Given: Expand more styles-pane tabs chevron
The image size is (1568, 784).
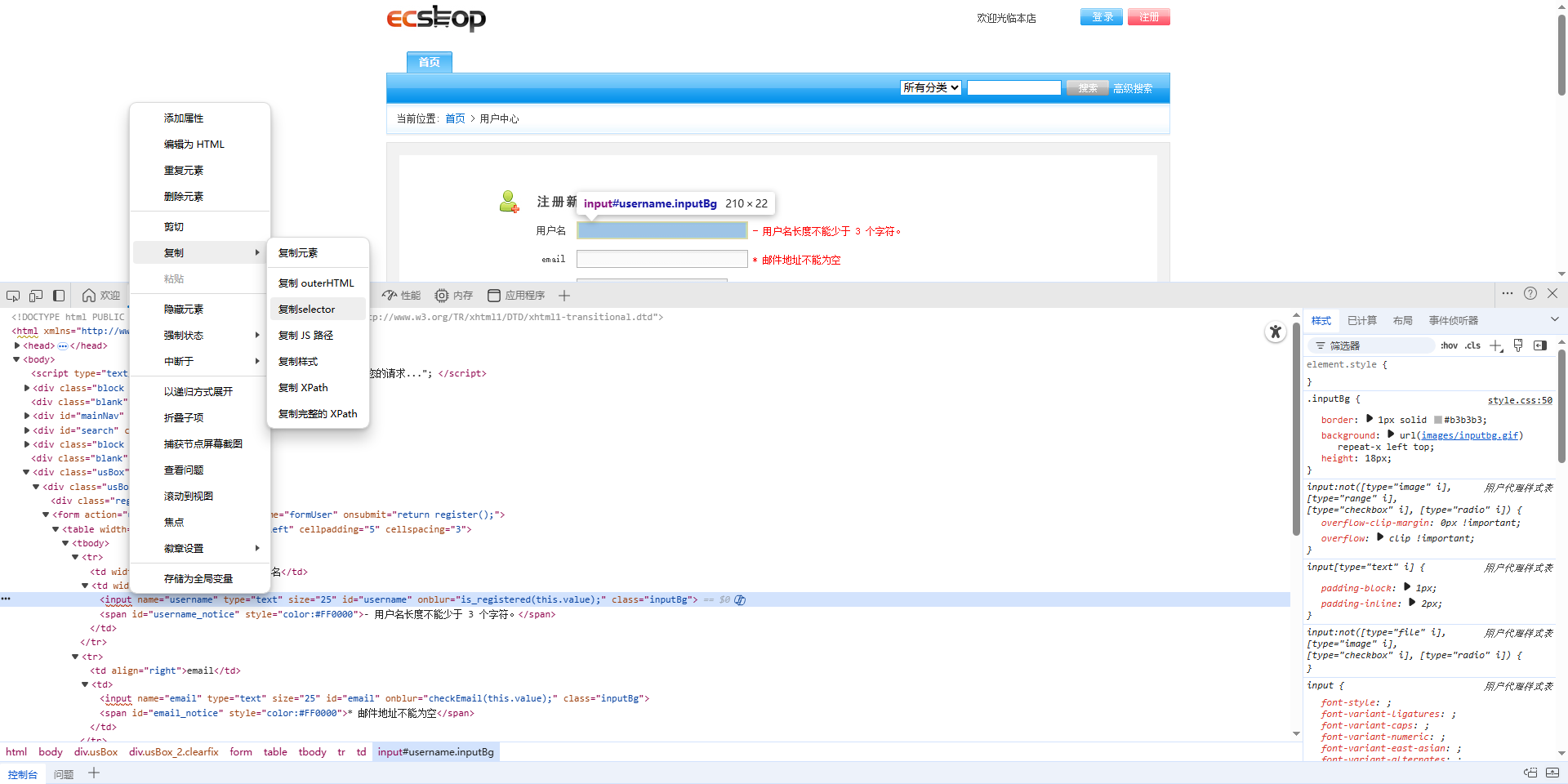Looking at the screenshot, I should [x=1554, y=319].
